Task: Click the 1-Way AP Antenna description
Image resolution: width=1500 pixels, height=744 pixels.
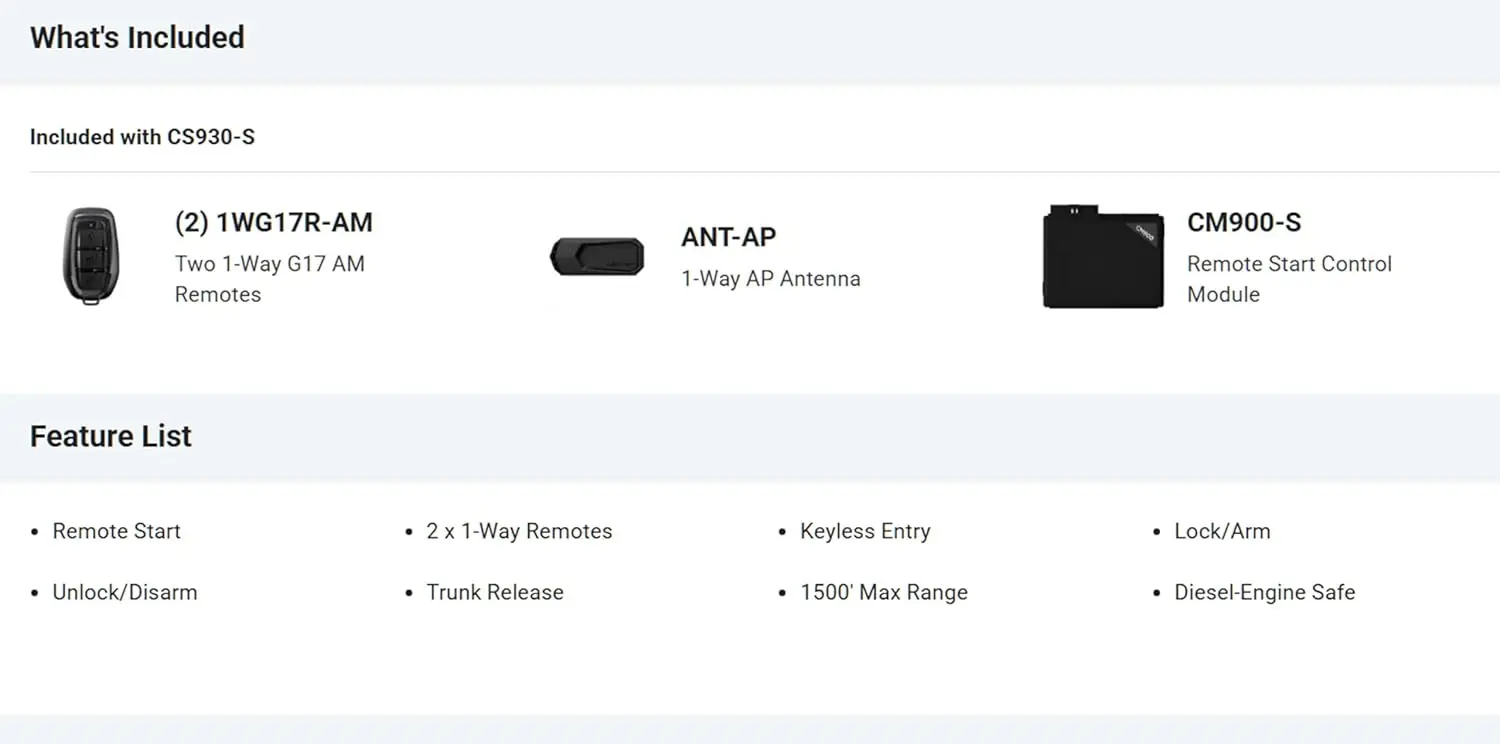Action: point(770,279)
